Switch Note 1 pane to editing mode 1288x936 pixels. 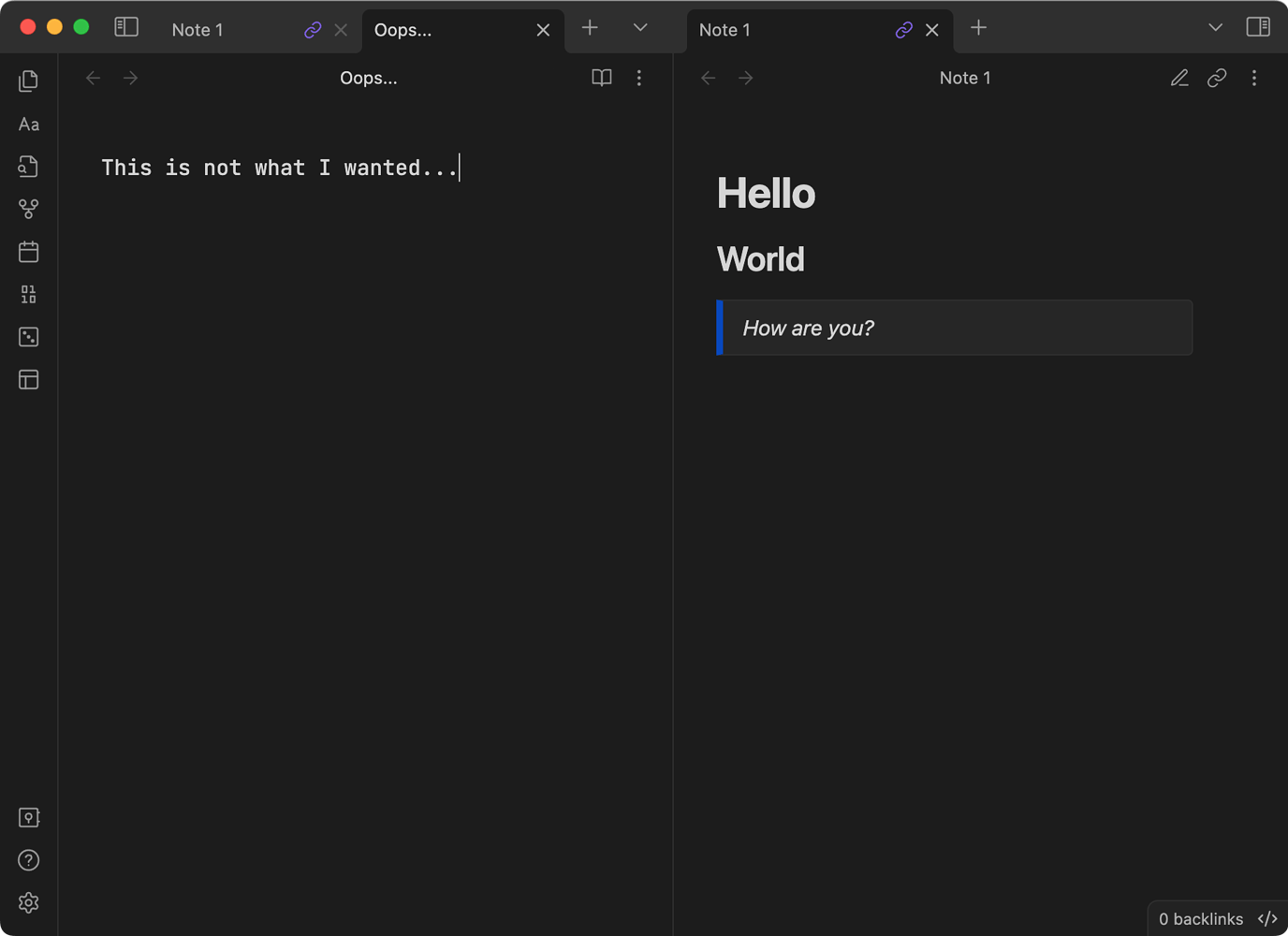coord(1178,78)
